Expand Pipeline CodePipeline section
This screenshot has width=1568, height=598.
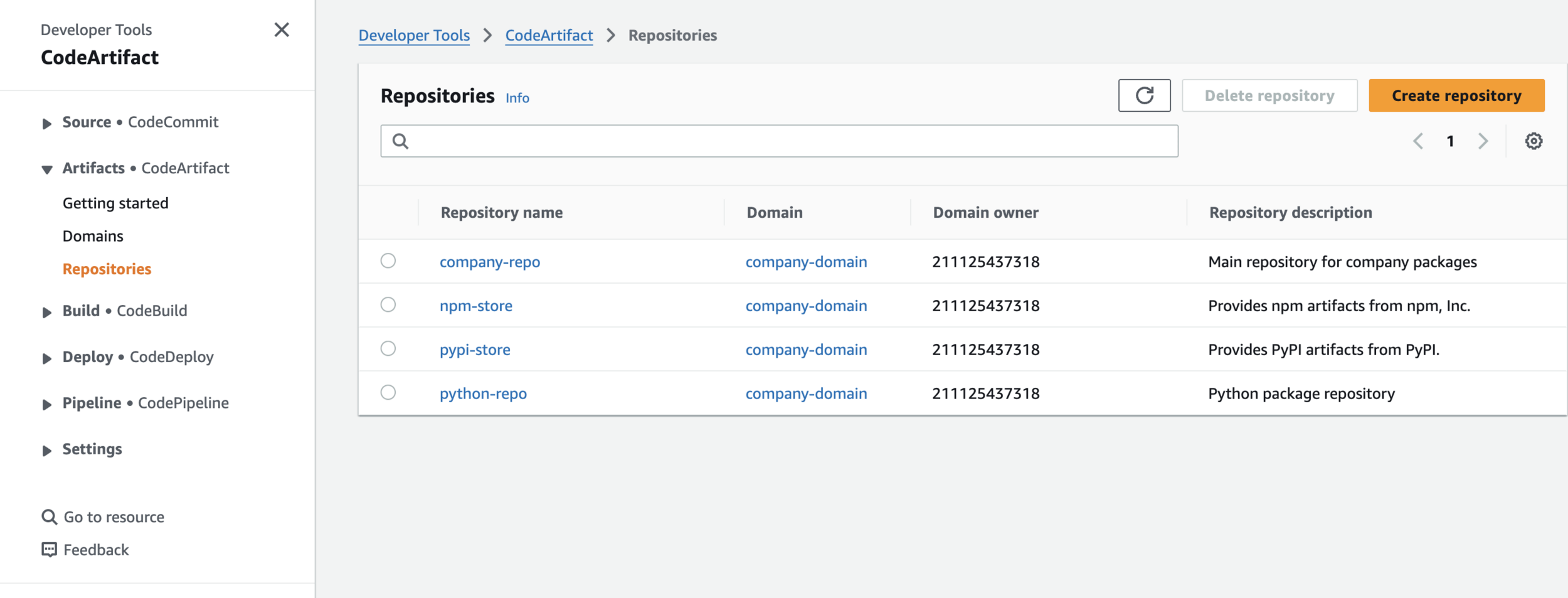tap(46, 405)
